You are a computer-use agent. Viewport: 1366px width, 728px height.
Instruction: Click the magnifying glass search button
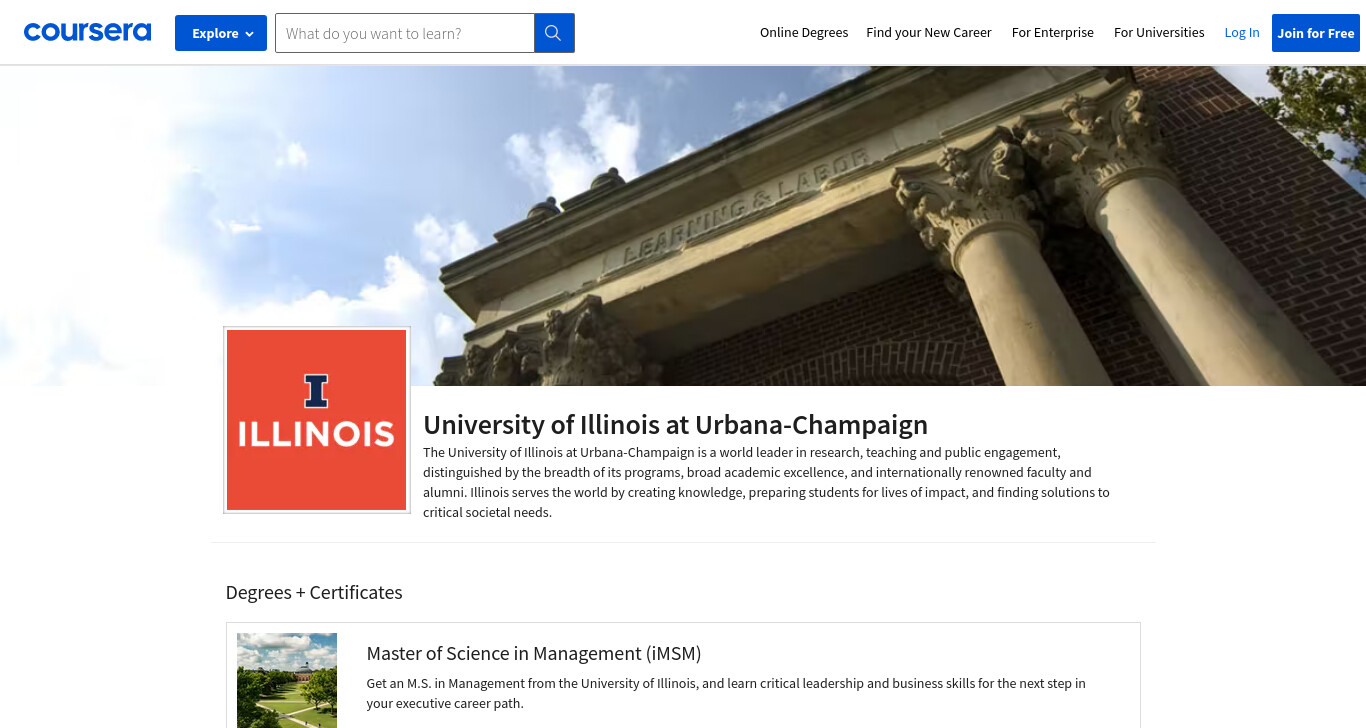554,33
